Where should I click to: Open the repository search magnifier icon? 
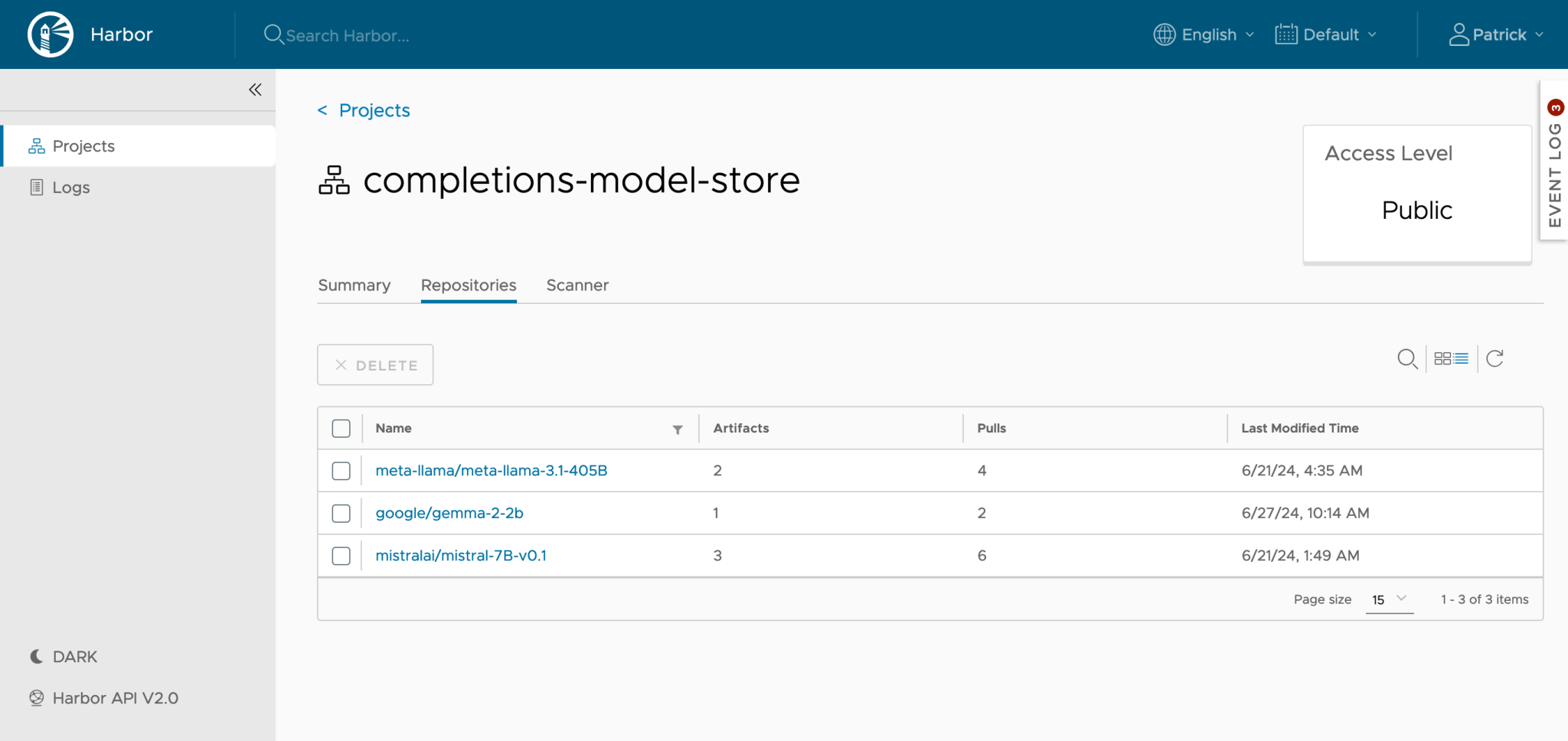click(x=1406, y=358)
